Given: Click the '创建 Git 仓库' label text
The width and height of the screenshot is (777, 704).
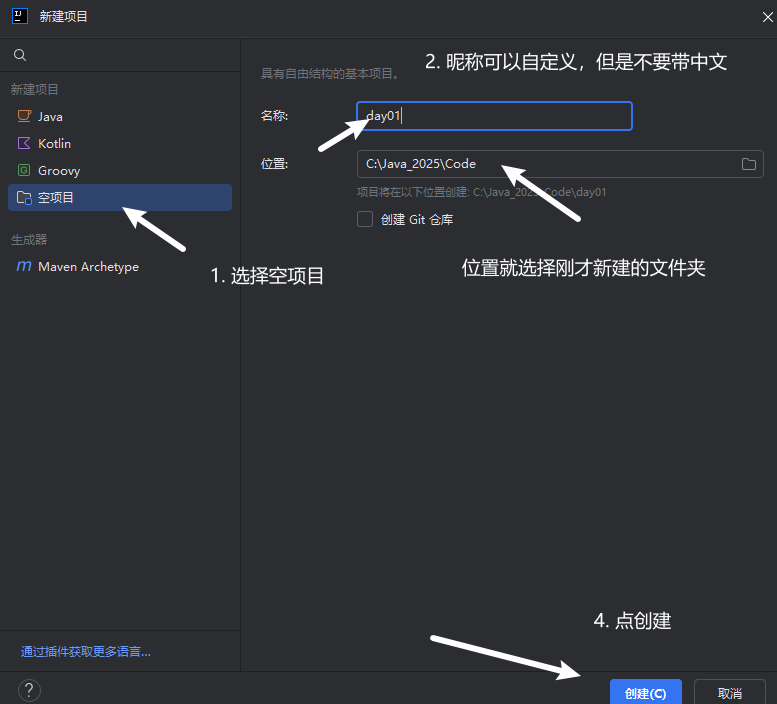Looking at the screenshot, I should [x=417, y=219].
